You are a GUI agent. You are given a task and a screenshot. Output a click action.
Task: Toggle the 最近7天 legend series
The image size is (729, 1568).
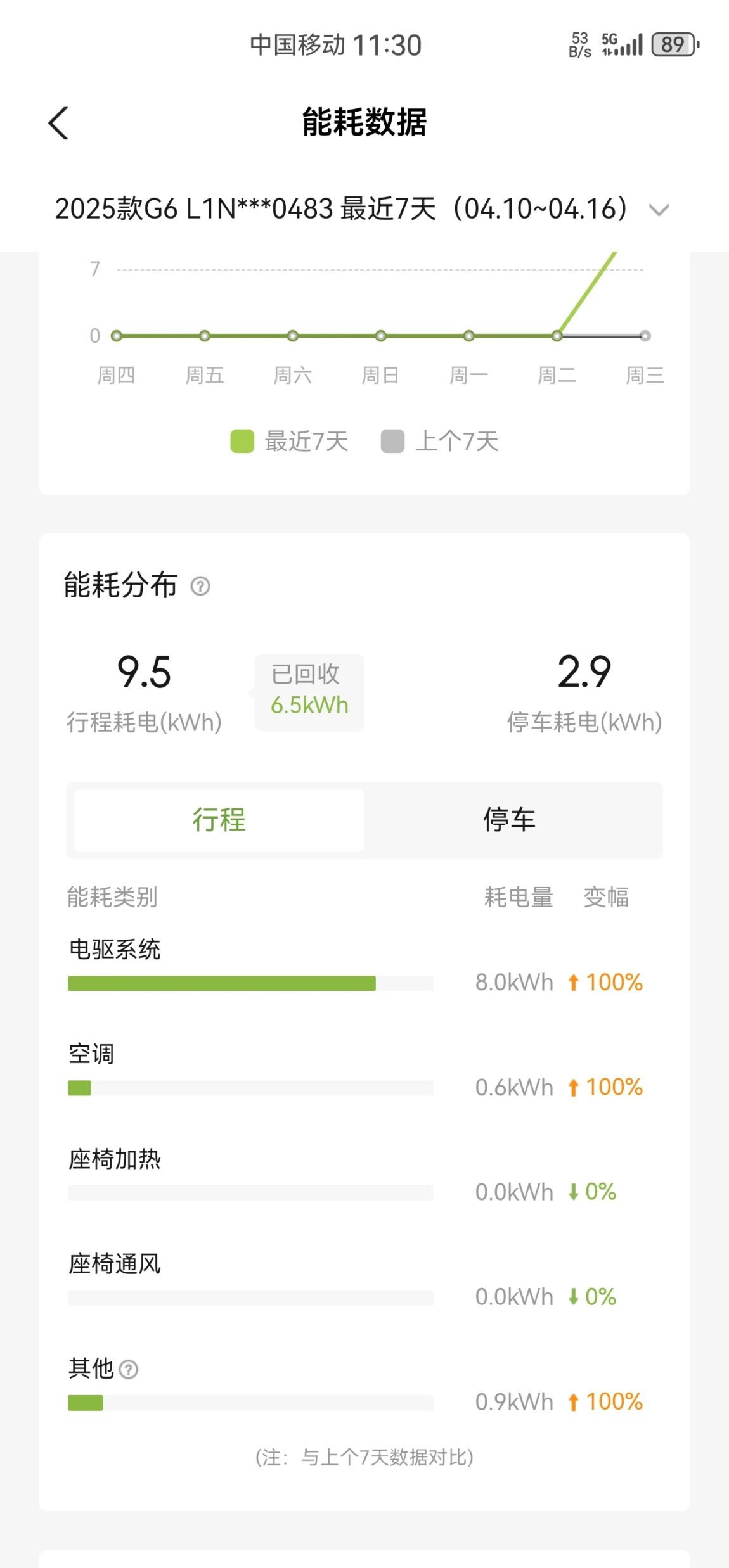coord(290,442)
